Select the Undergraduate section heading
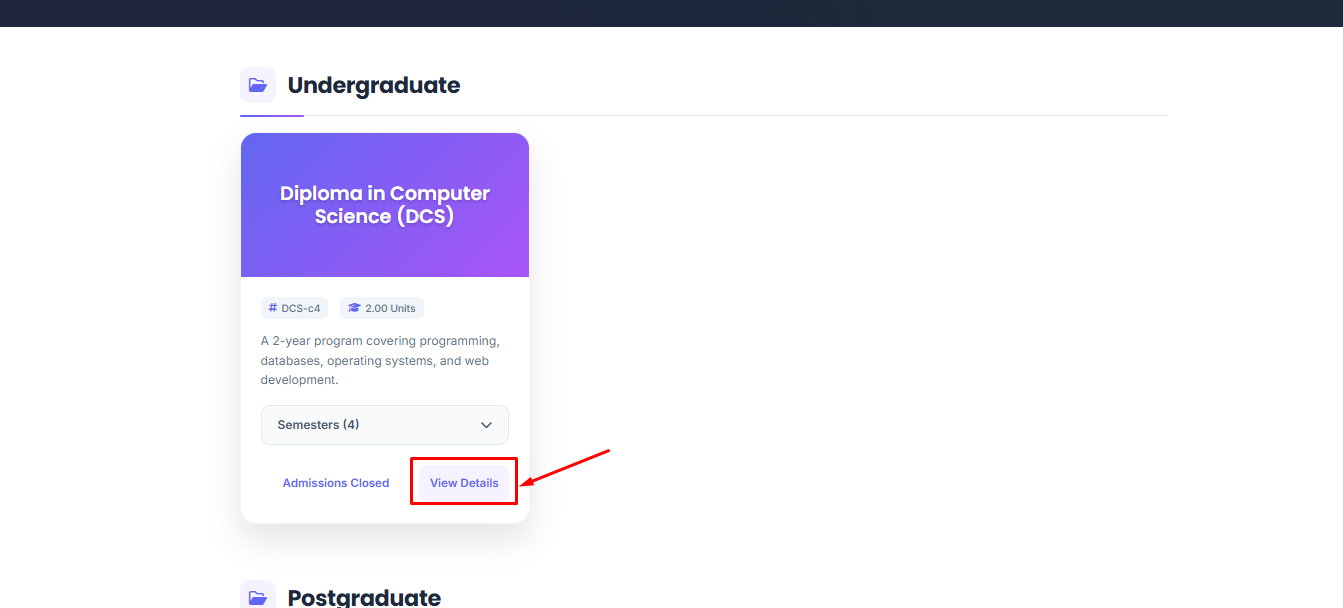The image size is (1343, 608). click(374, 85)
